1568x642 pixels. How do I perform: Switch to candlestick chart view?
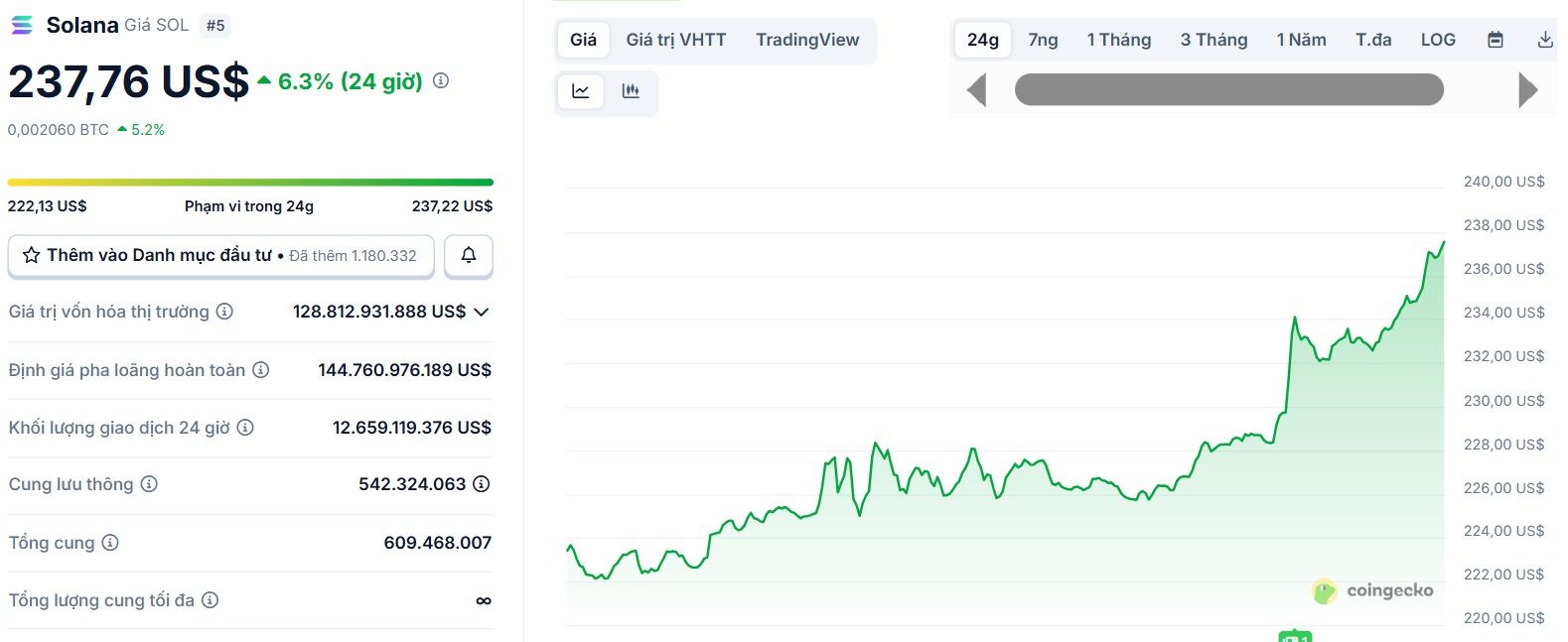click(x=631, y=91)
